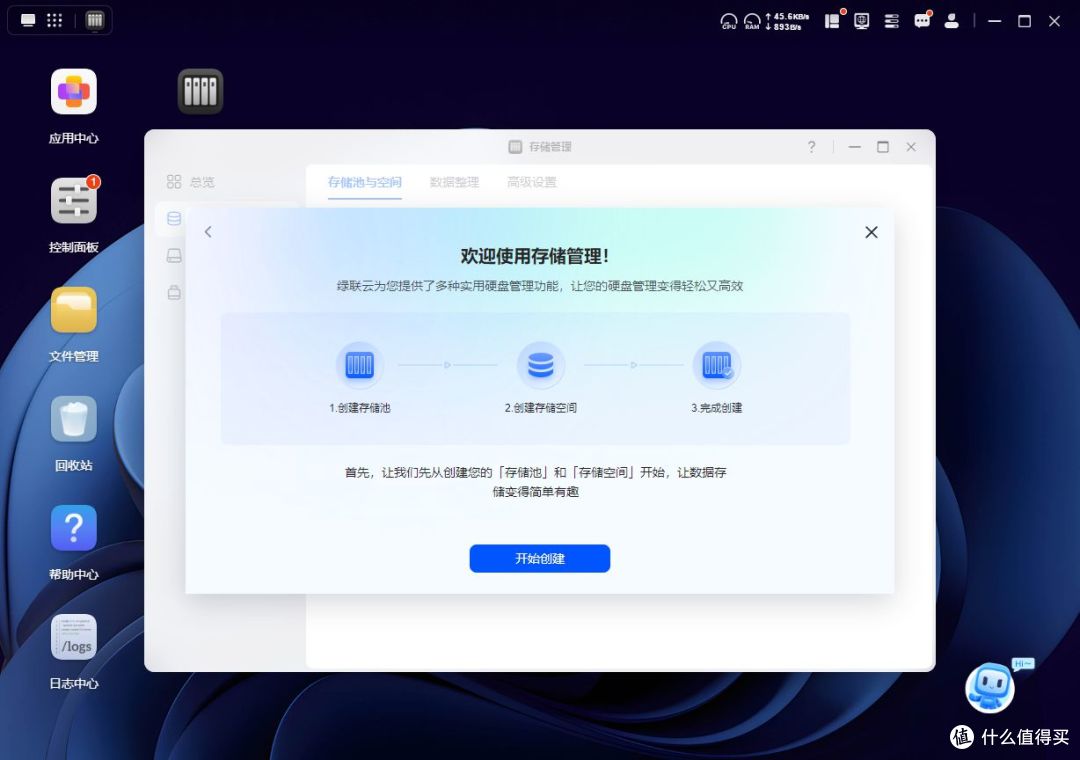Viewport: 1080px width, 760px height.
Task: Minimize the 存储管理 window
Action: pyautogui.click(x=855, y=147)
